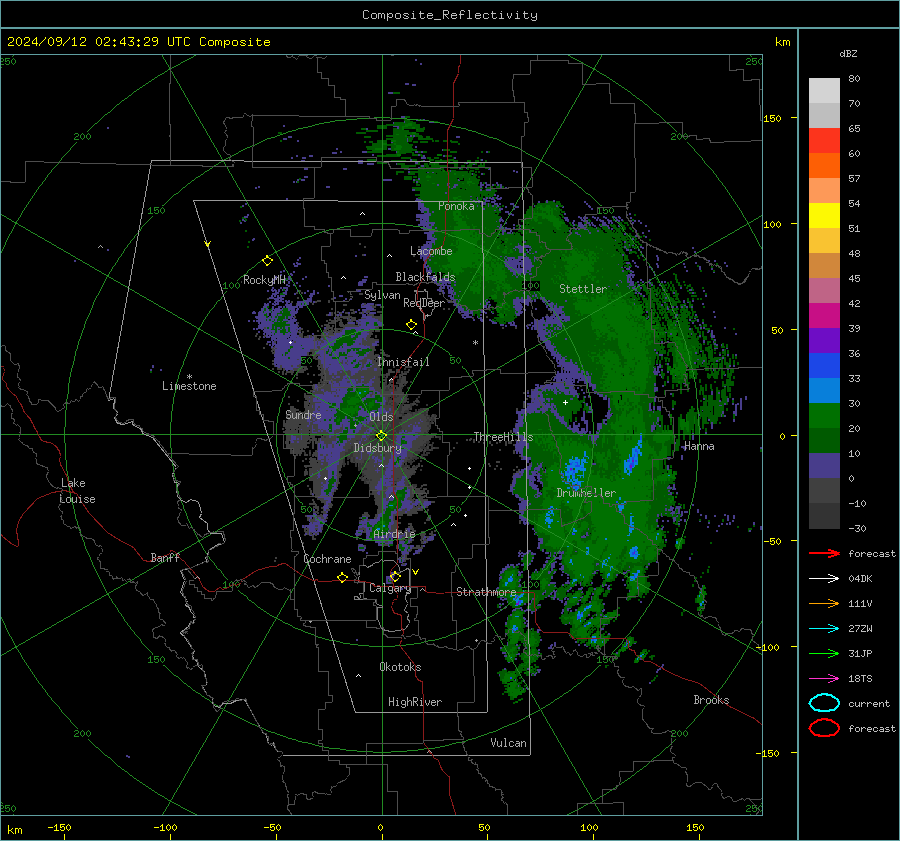Pick the slate purple 0-10 dBZ swatch
The height and width of the screenshot is (841, 900).
[x=824, y=465]
